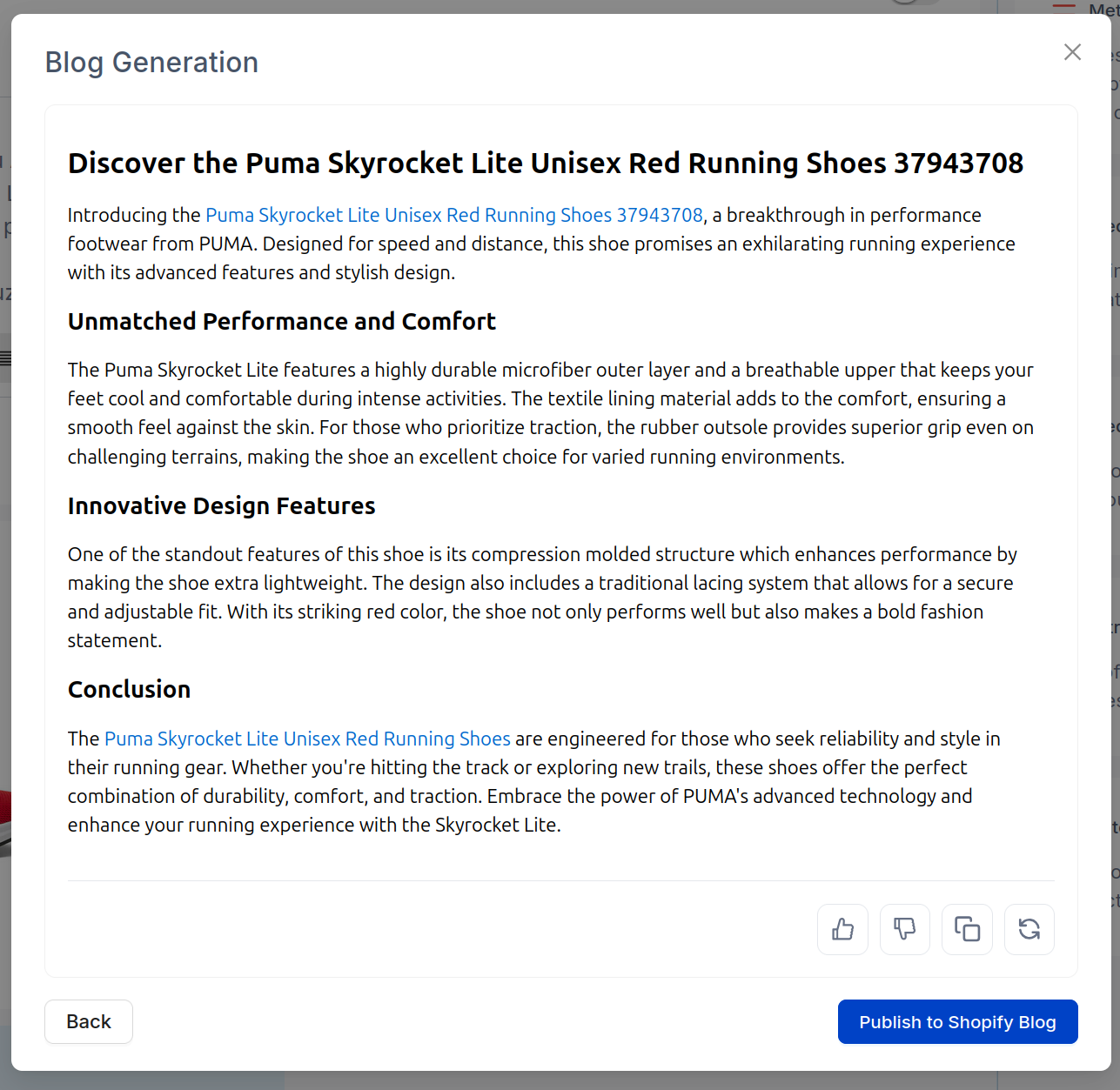Click the 'Blog Generation' dialog title
Viewport: 1120px width, 1090px height.
151,63
